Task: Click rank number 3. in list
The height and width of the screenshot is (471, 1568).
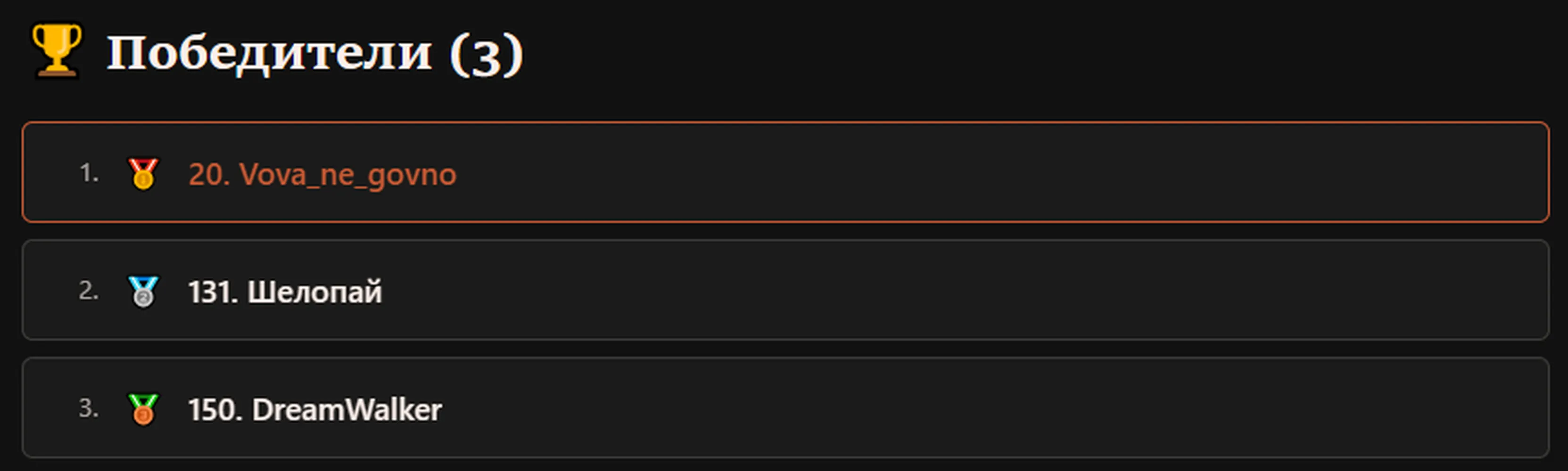Action: coord(88,408)
